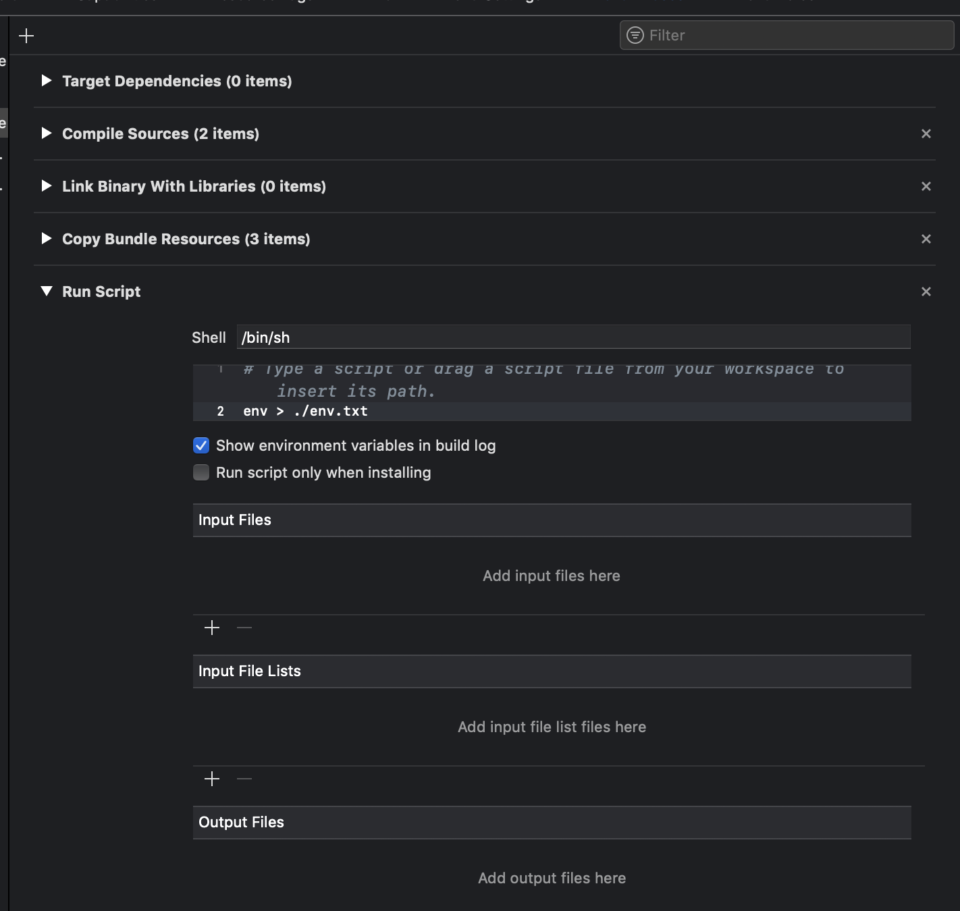This screenshot has height=911, width=960.
Task: Click the filter icon in the Filter field
Action: (x=633, y=35)
